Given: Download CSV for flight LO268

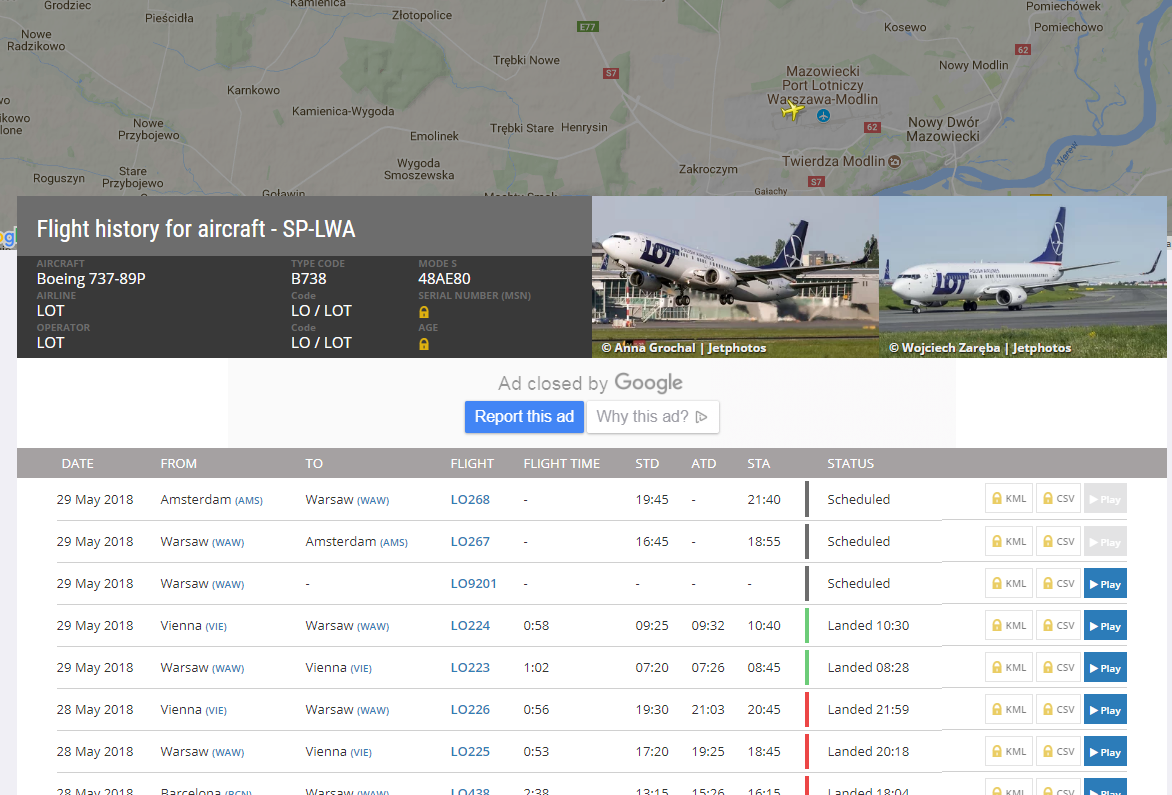Looking at the screenshot, I should point(1058,498).
